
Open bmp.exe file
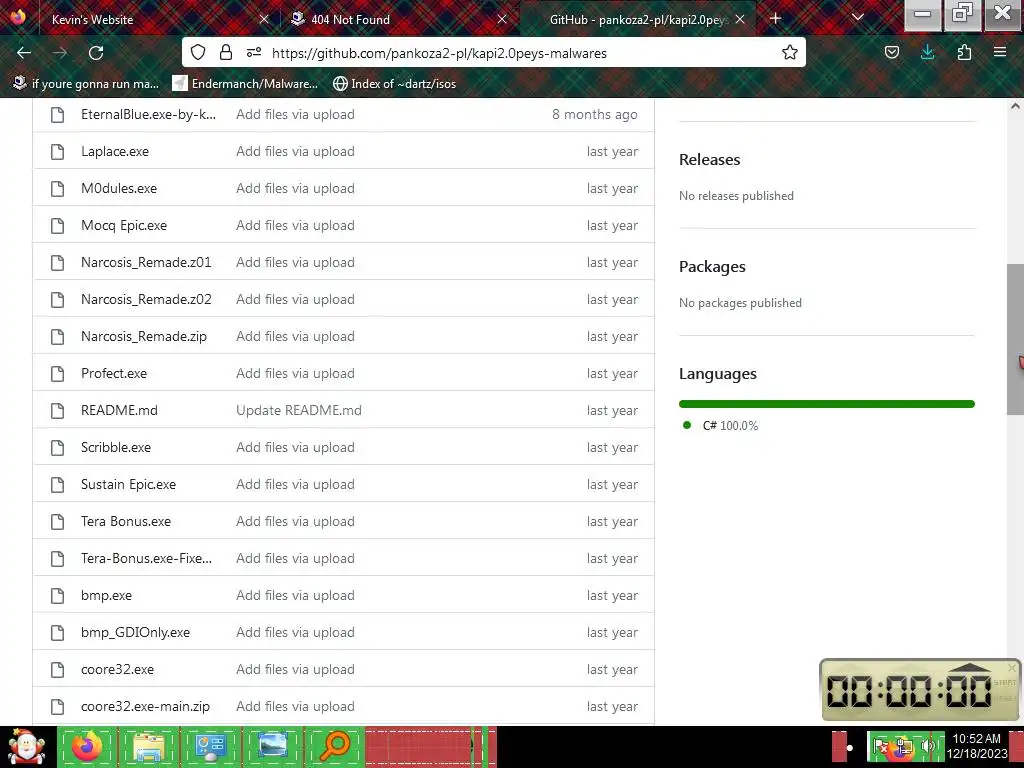click(106, 596)
